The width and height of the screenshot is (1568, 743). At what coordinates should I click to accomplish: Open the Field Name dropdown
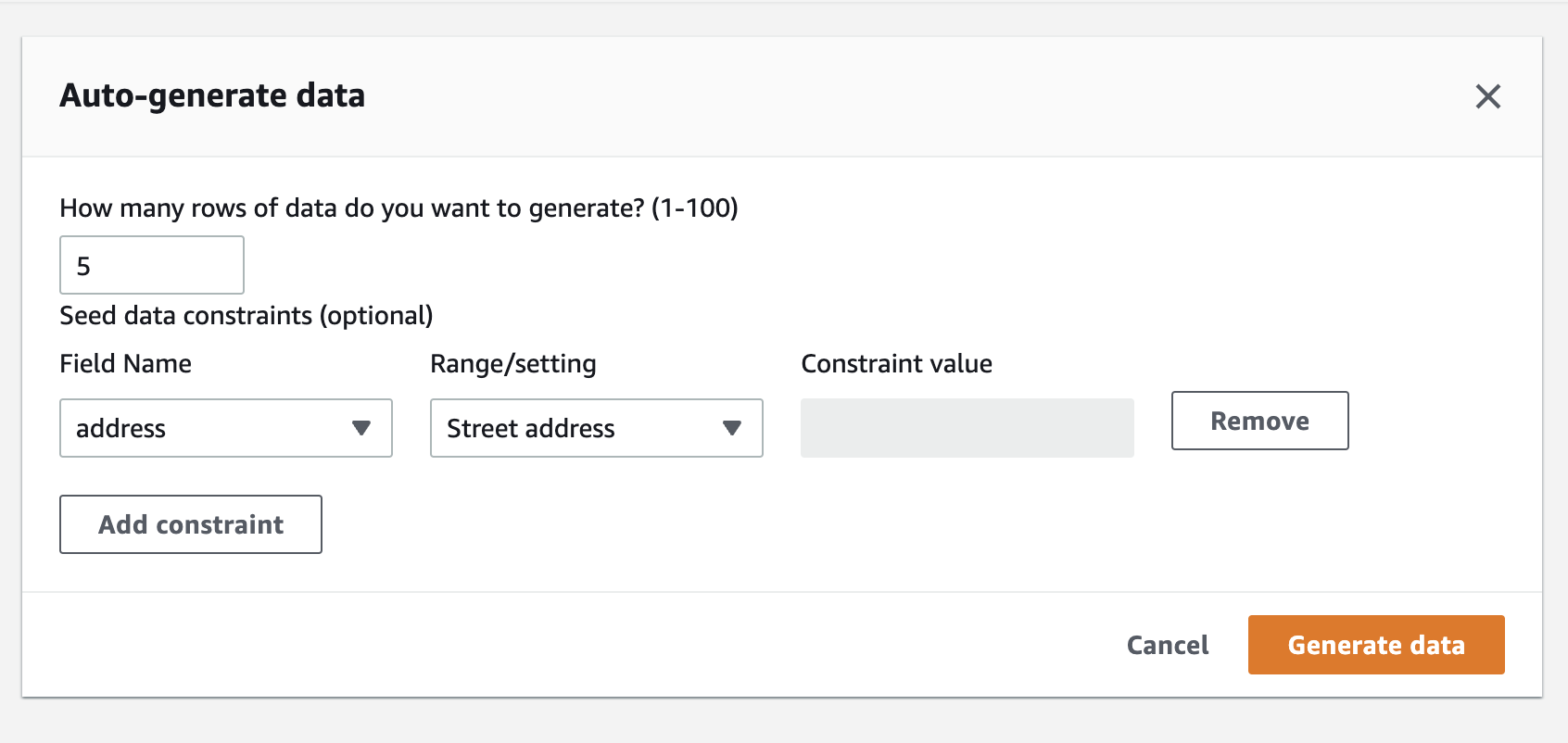tap(225, 428)
